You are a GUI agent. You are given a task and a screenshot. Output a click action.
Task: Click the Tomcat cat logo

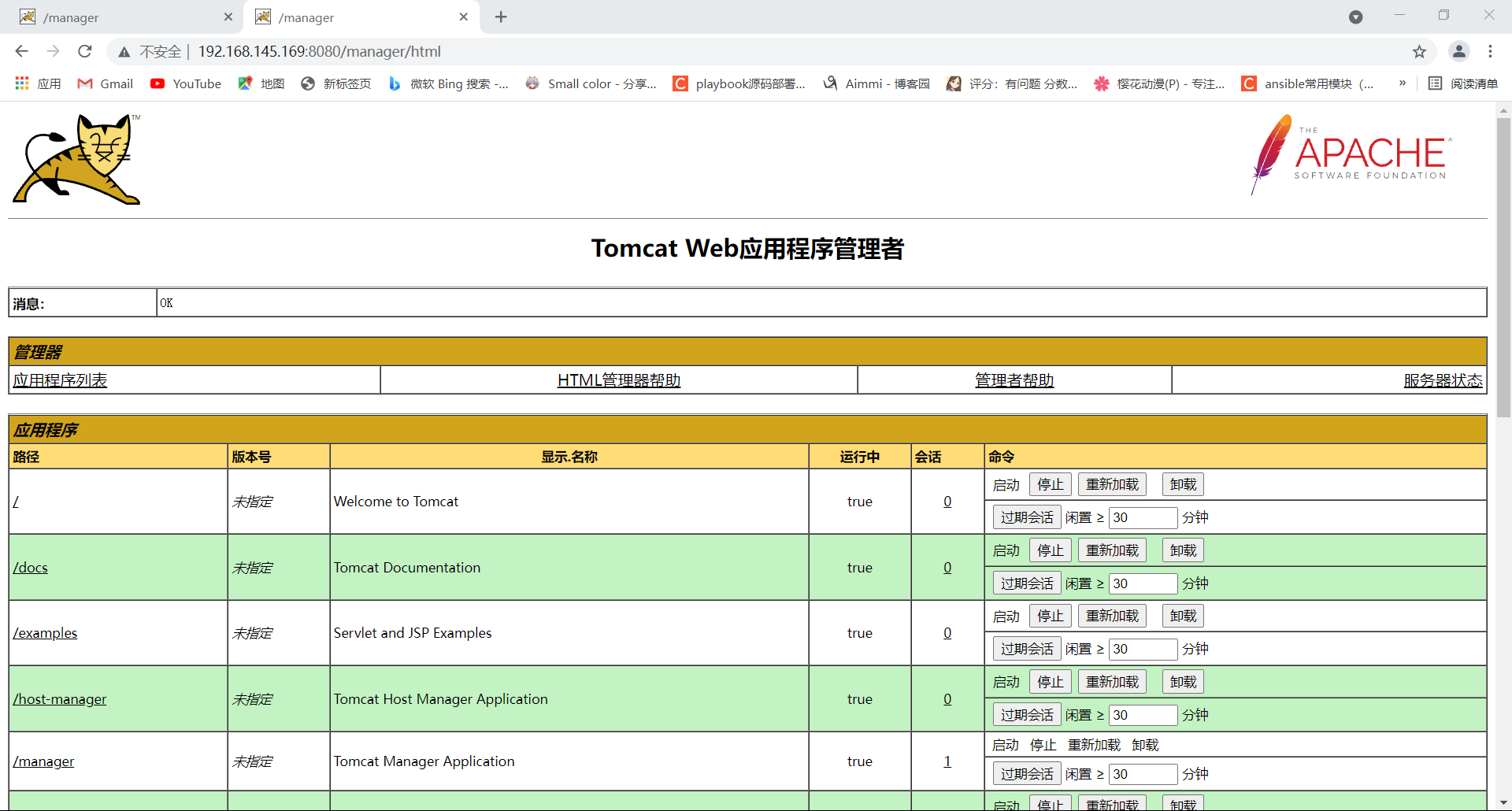pyautogui.click(x=77, y=159)
